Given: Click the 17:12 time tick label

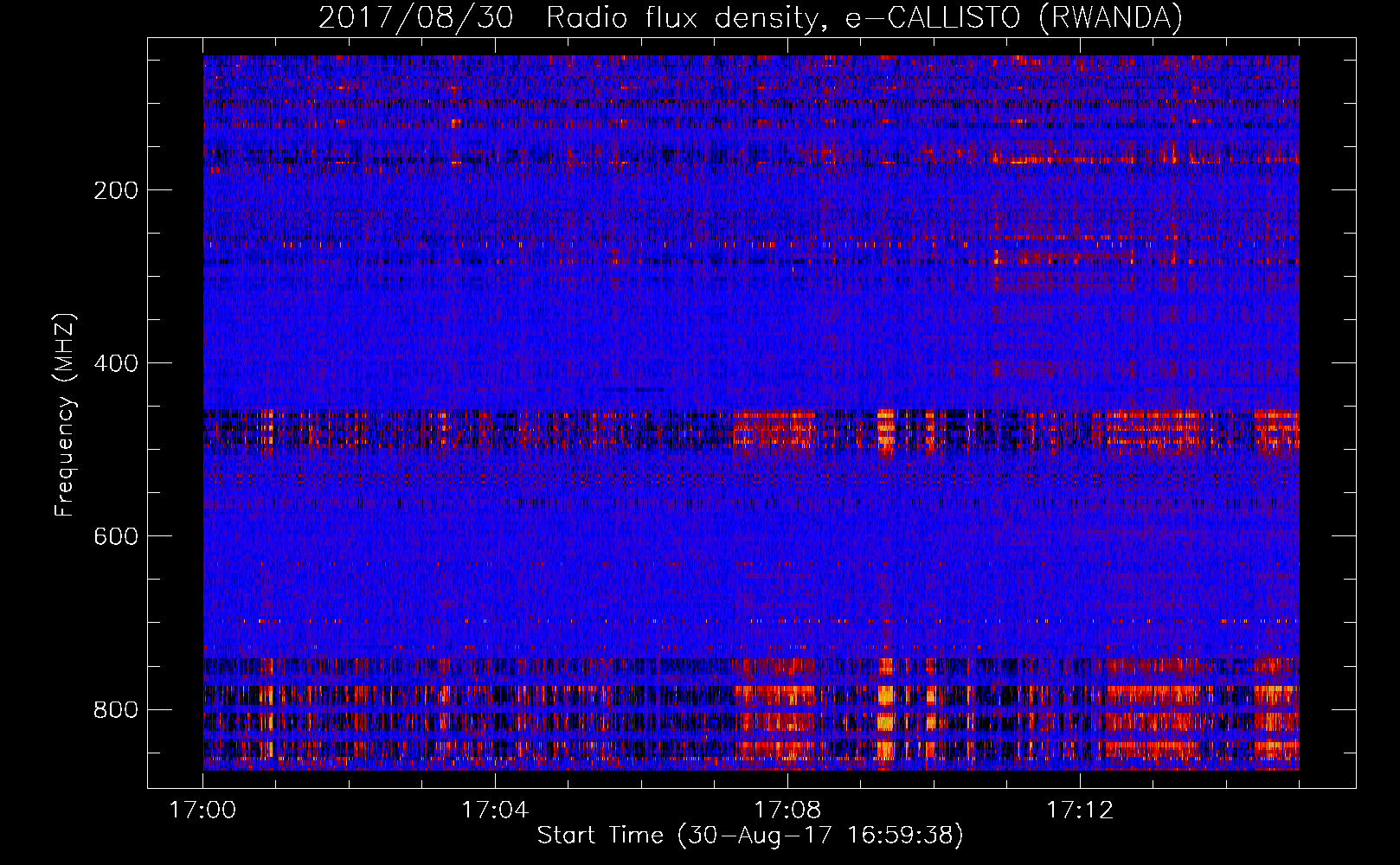Looking at the screenshot, I should (x=1080, y=810).
